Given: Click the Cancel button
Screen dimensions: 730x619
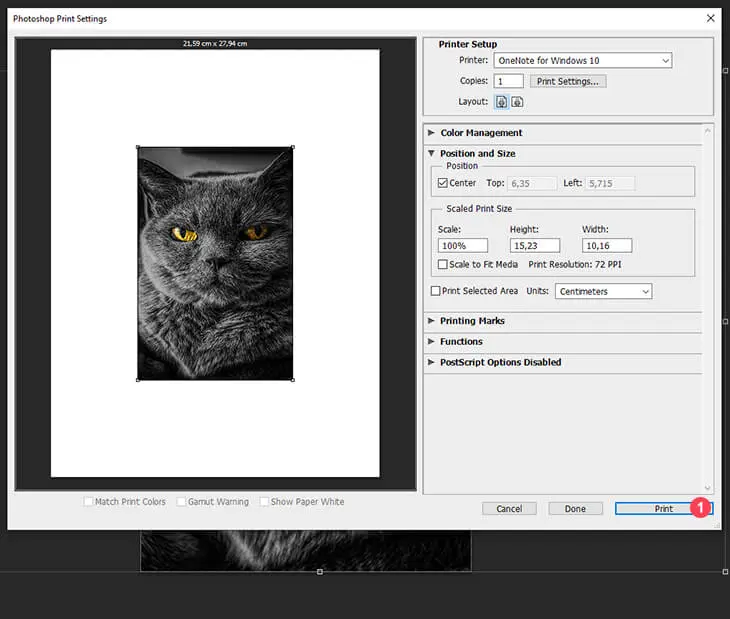Looking at the screenshot, I should [509, 509].
